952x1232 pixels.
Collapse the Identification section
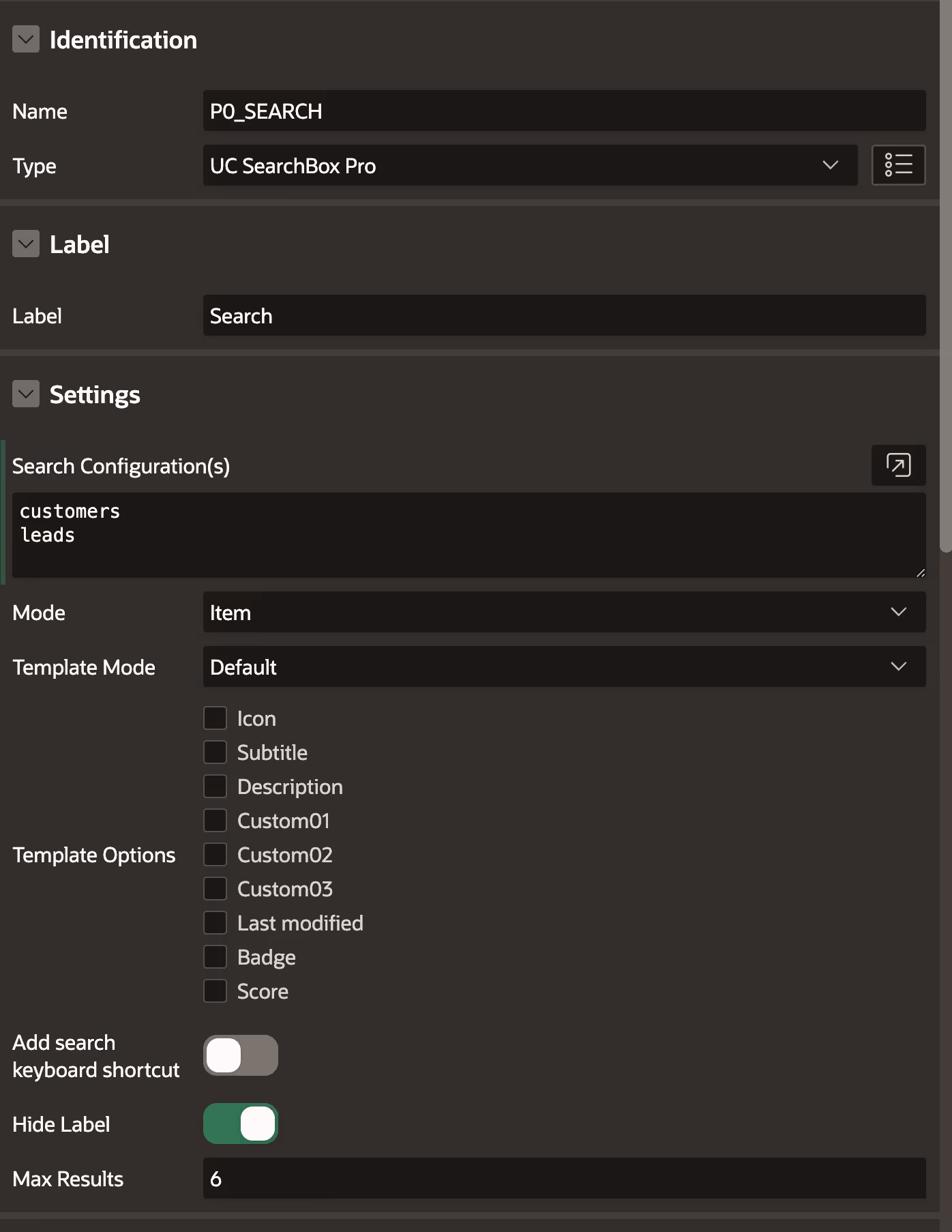tap(26, 40)
